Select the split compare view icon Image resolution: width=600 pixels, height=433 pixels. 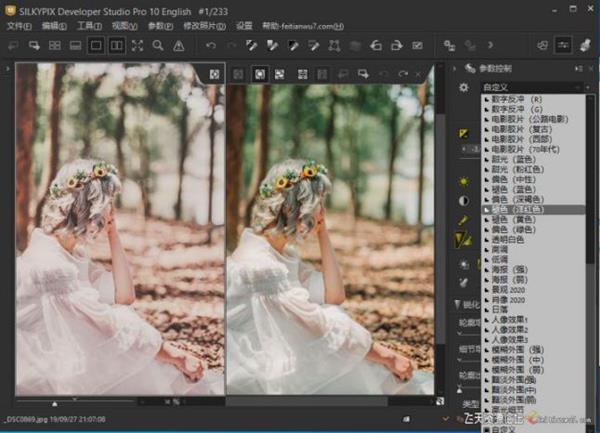pyautogui.click(x=117, y=46)
